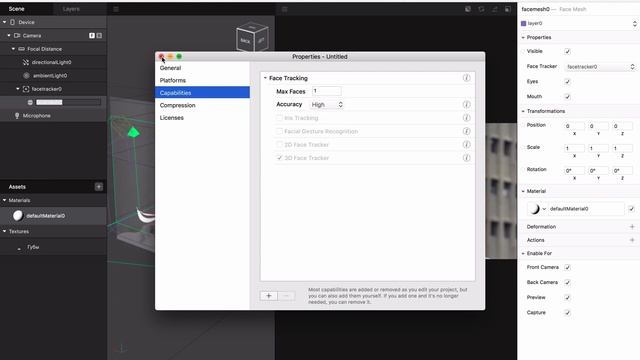Collapse the Enable For section
Viewport: 640px width, 360px height.
[523, 253]
